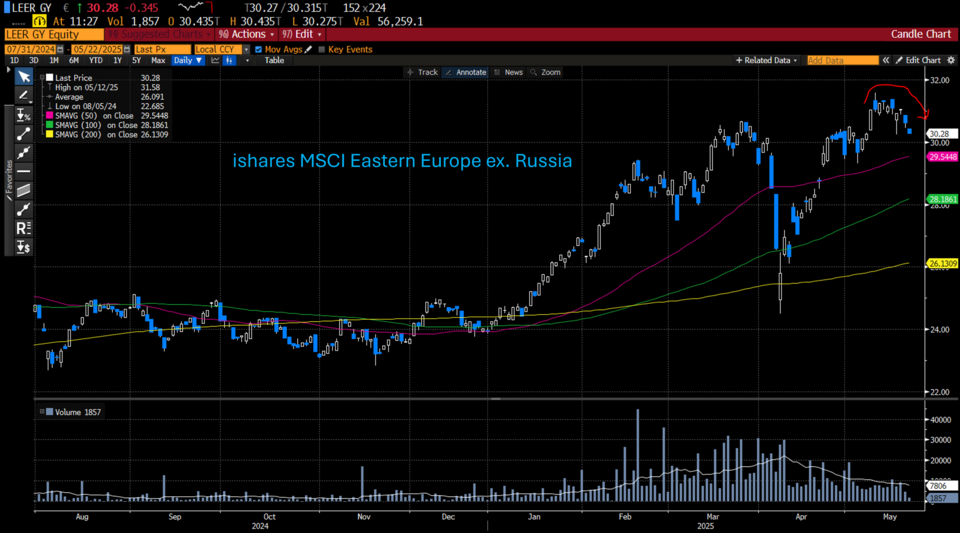Screen dimensions: 960x533
Task: Expand the left toolbar arrow
Action: [x=8, y=70]
